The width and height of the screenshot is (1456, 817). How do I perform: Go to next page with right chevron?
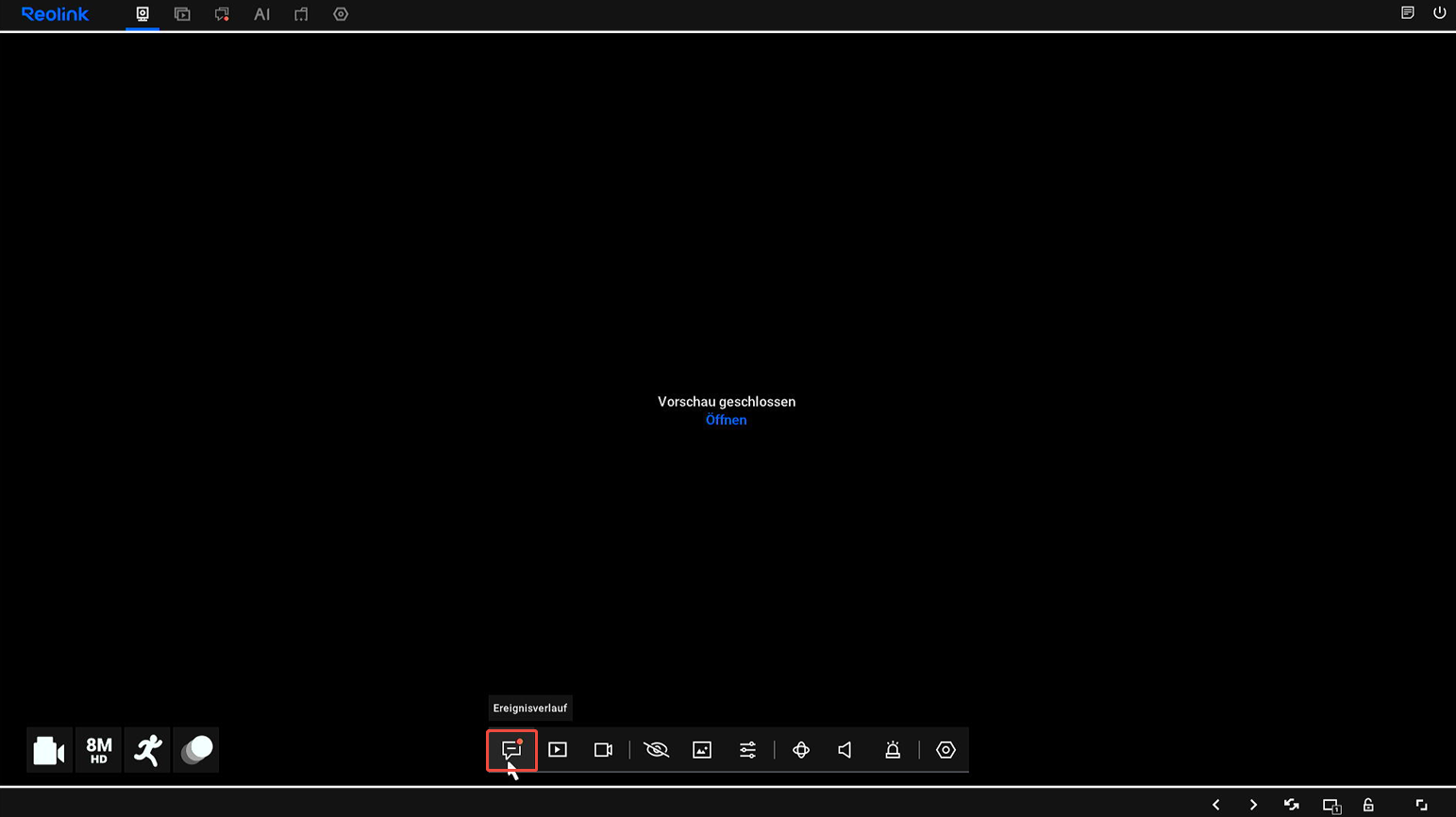point(1253,805)
